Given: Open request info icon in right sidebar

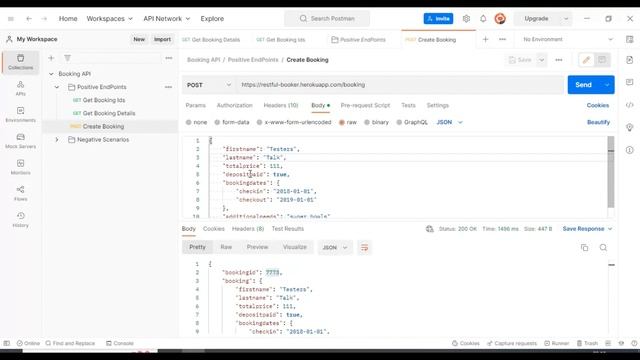Looking at the screenshot, I should click(x=629, y=150).
